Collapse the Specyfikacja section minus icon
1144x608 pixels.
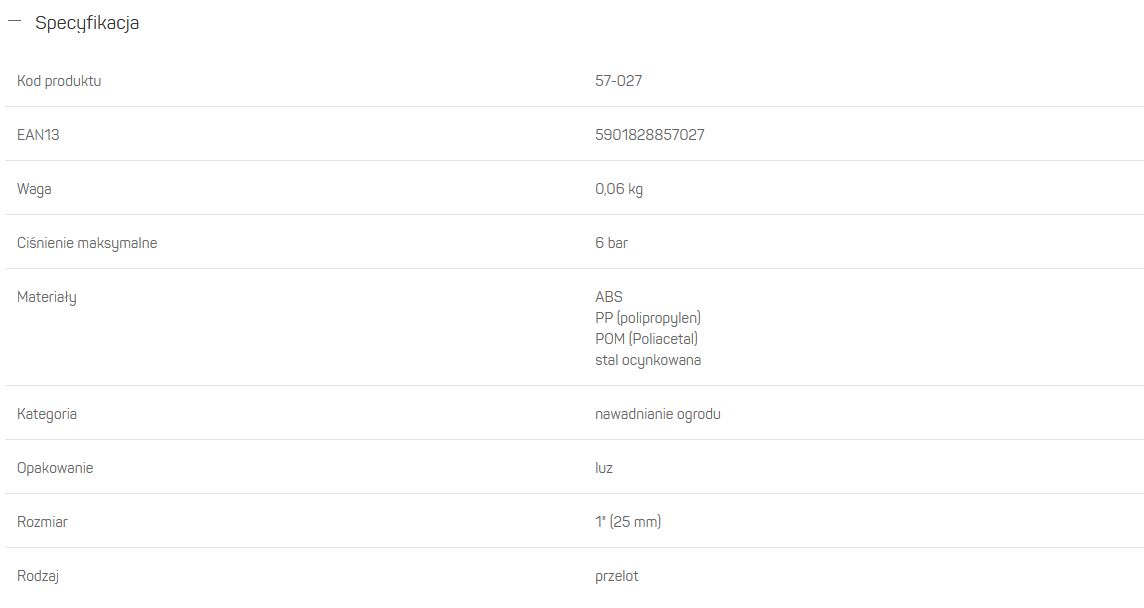(15, 21)
